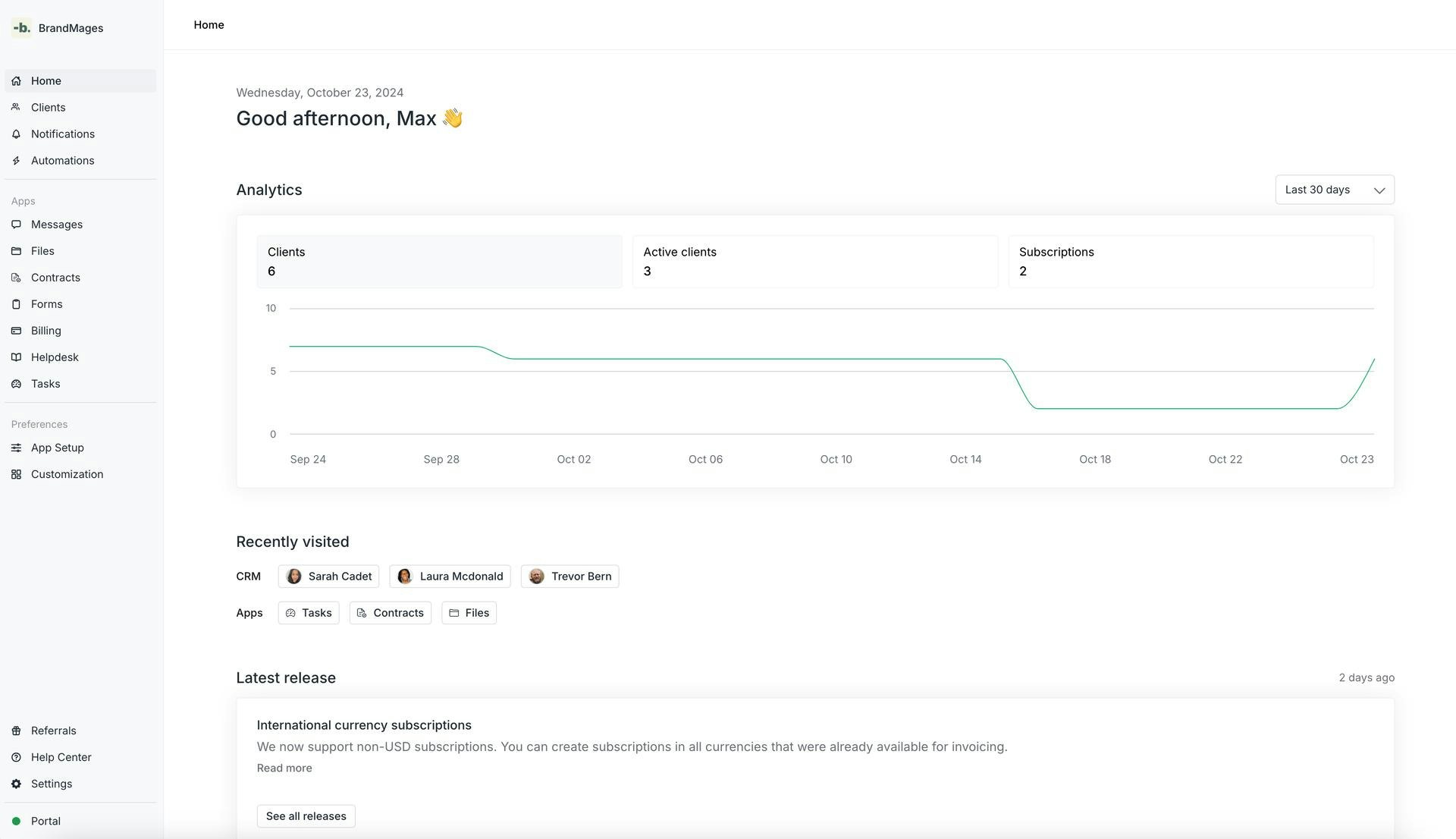Image resolution: width=1456 pixels, height=839 pixels.
Task: Click Laura Mcdonald's avatar
Action: click(405, 577)
